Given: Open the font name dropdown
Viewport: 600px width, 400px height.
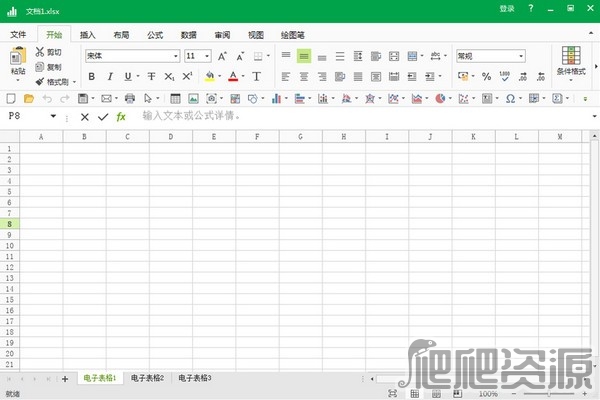Looking at the screenshot, I should pos(176,56).
